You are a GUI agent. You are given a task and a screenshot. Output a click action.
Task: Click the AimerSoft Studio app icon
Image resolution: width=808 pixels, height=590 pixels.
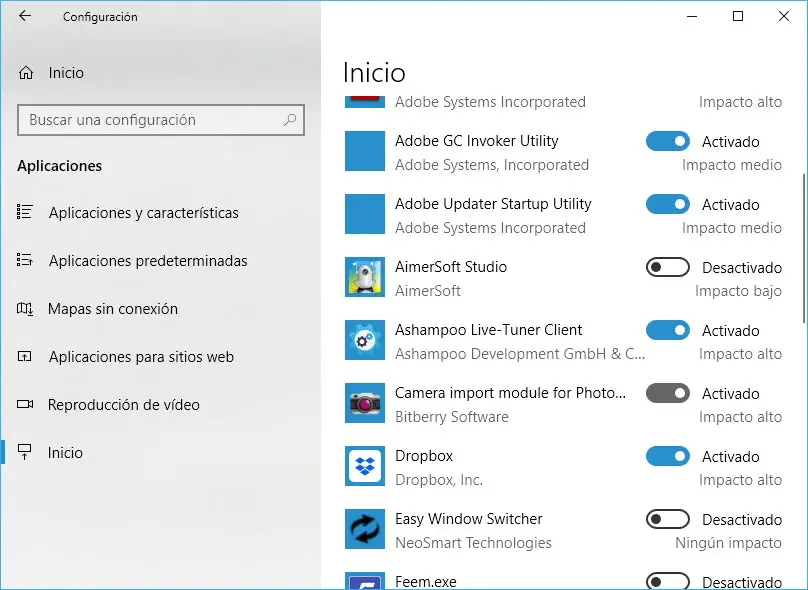365,277
